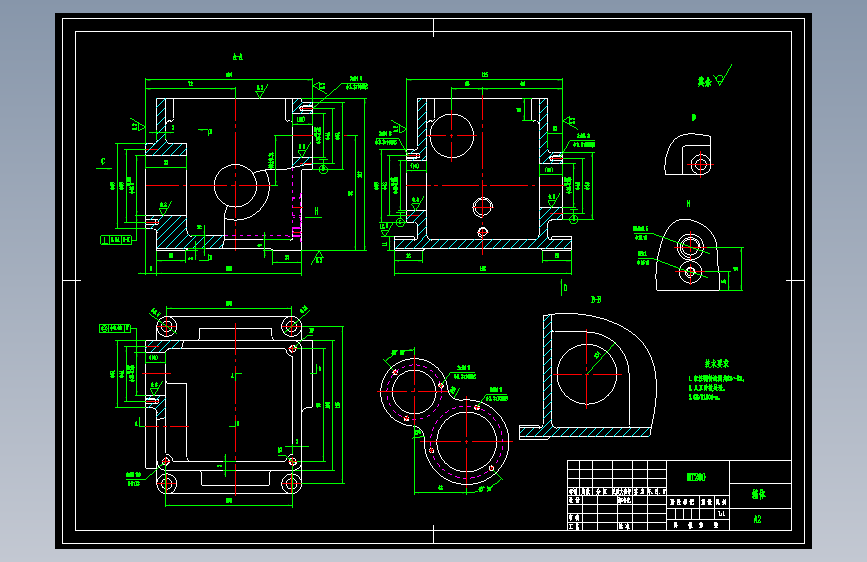Select the upper thread callout left of view H

pyautogui.click(x=640, y=232)
